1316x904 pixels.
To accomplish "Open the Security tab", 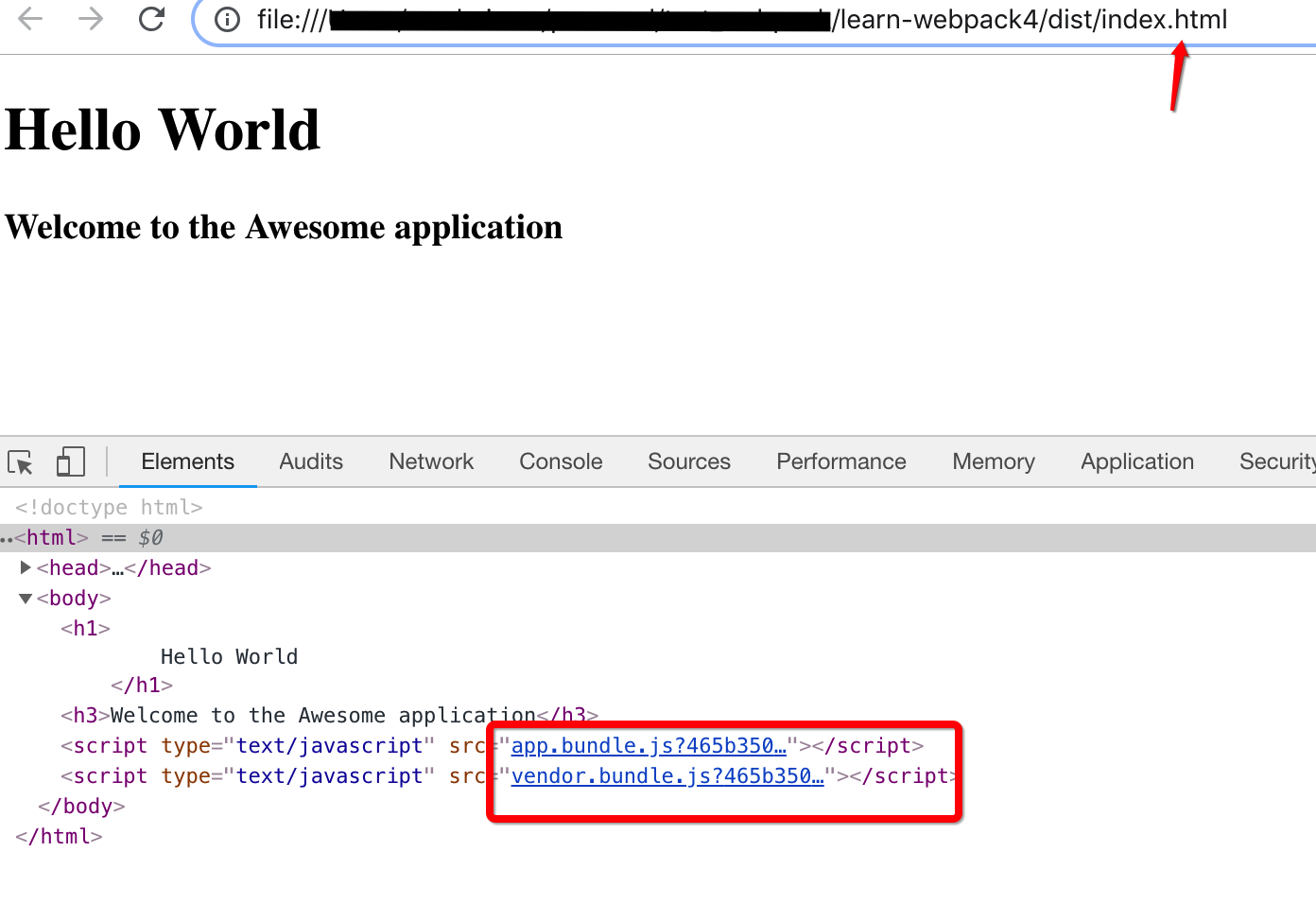I will tap(1276, 461).
